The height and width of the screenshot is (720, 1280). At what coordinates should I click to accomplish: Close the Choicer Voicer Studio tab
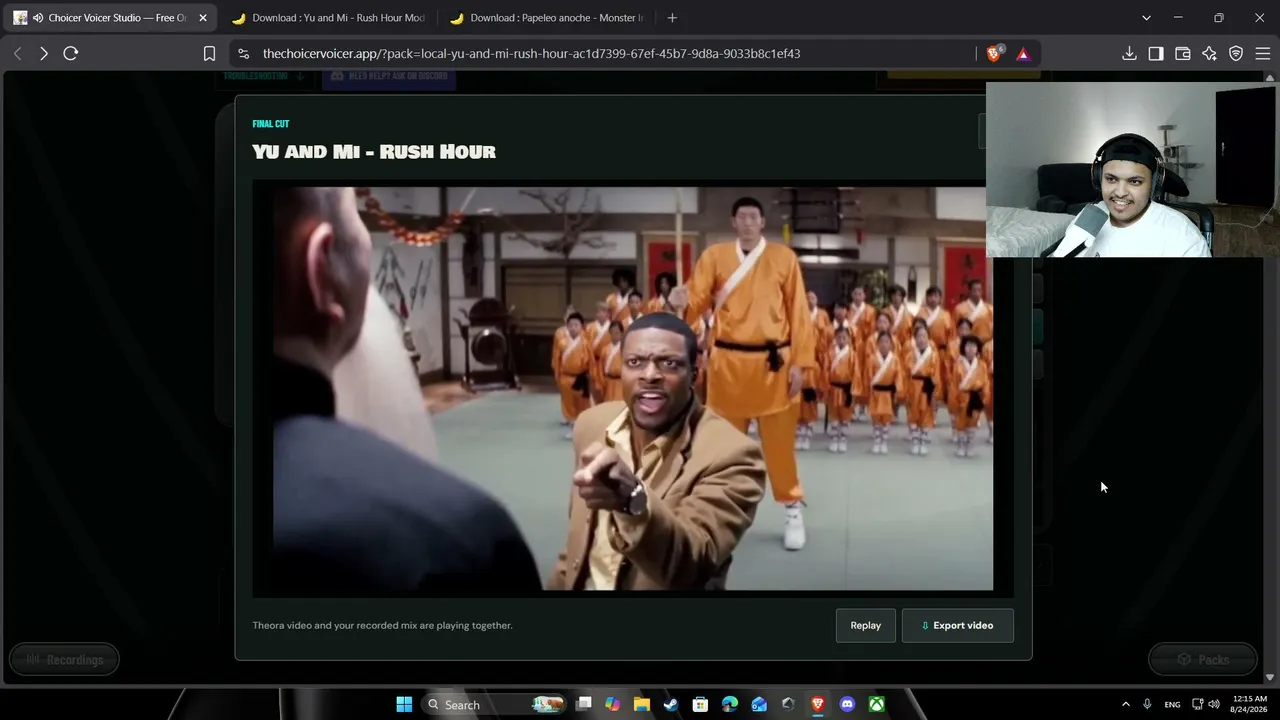[x=203, y=18]
